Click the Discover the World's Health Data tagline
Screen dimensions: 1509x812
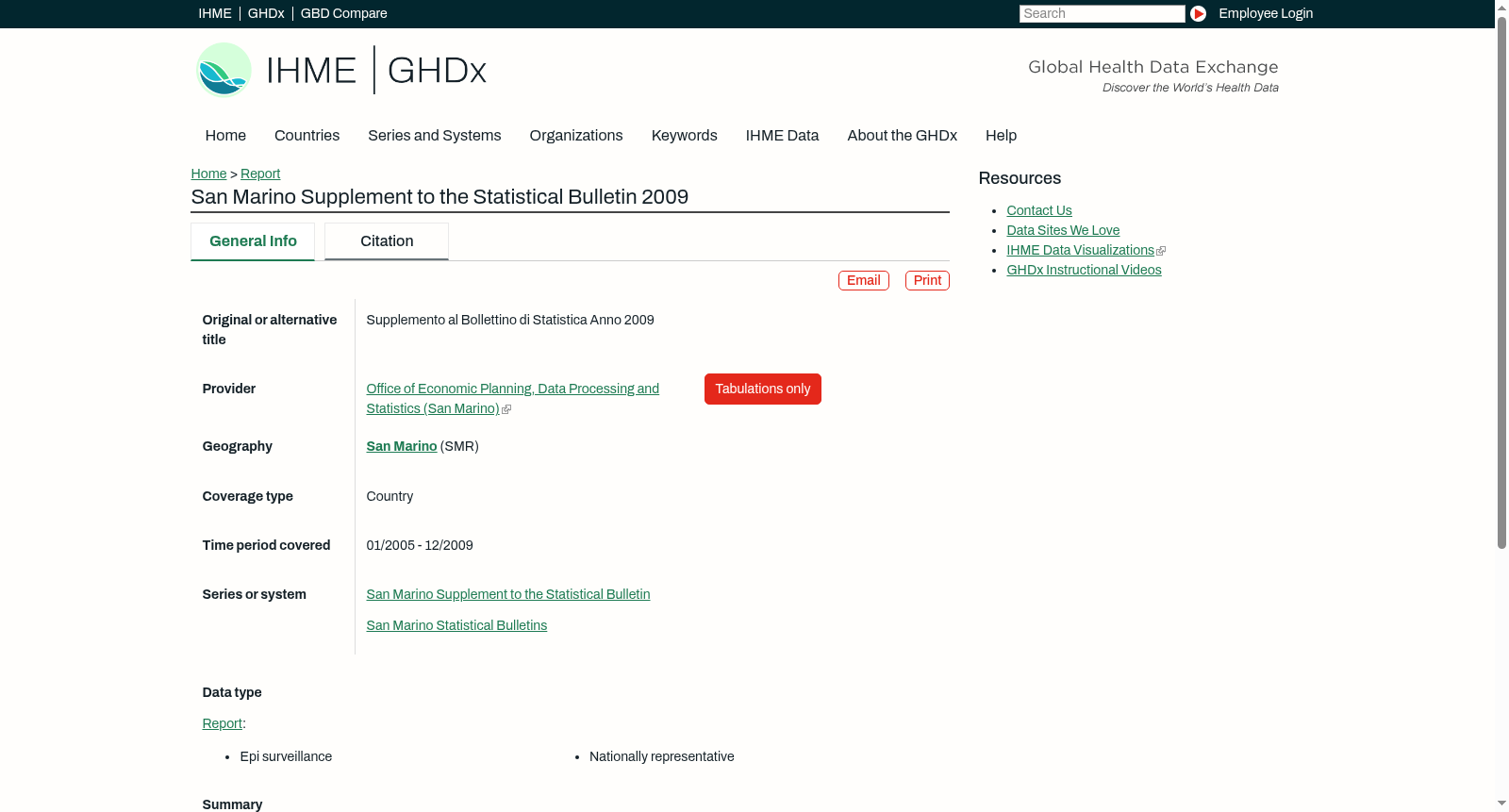[x=1190, y=88]
